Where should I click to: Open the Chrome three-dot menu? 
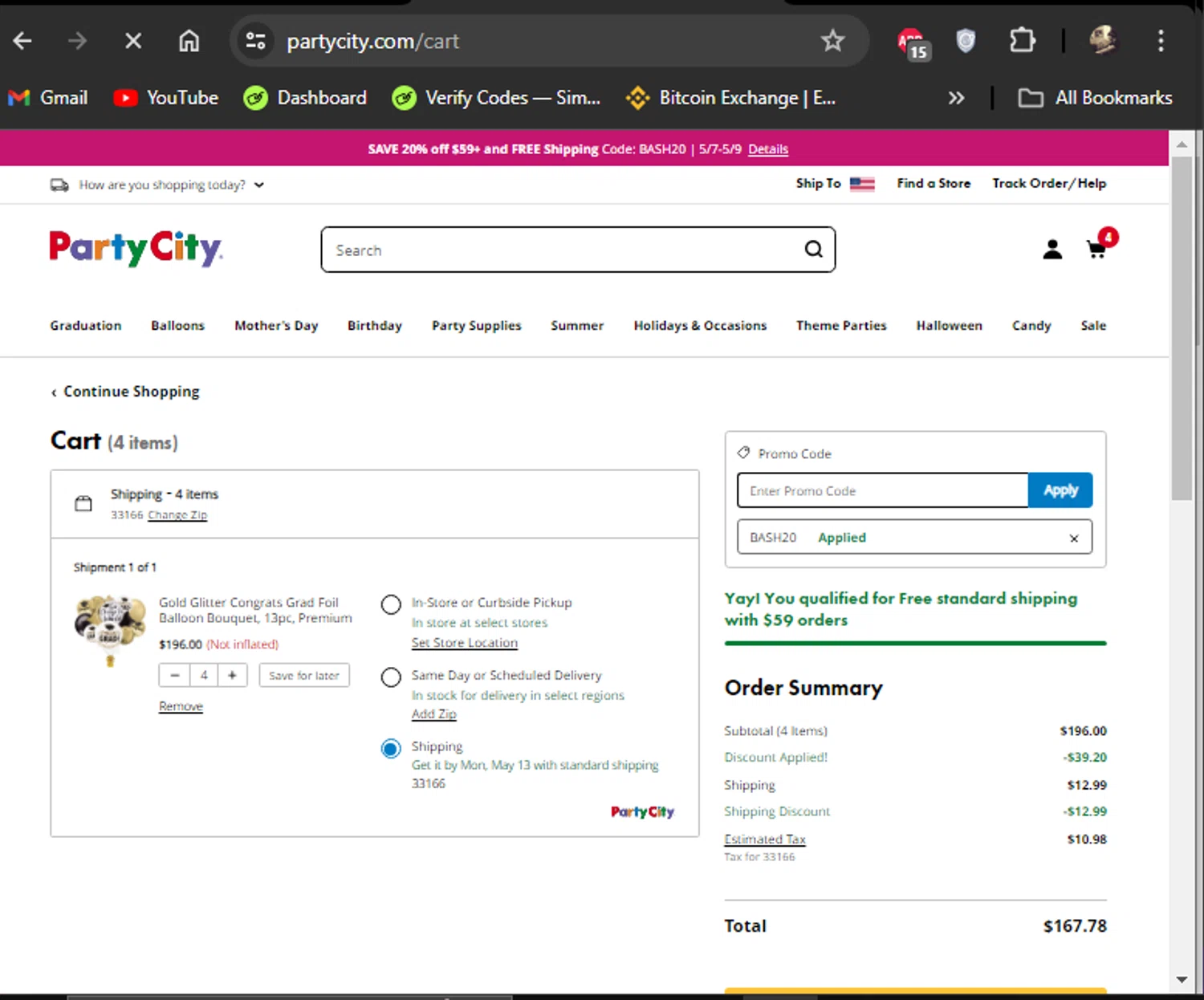pyautogui.click(x=1161, y=41)
